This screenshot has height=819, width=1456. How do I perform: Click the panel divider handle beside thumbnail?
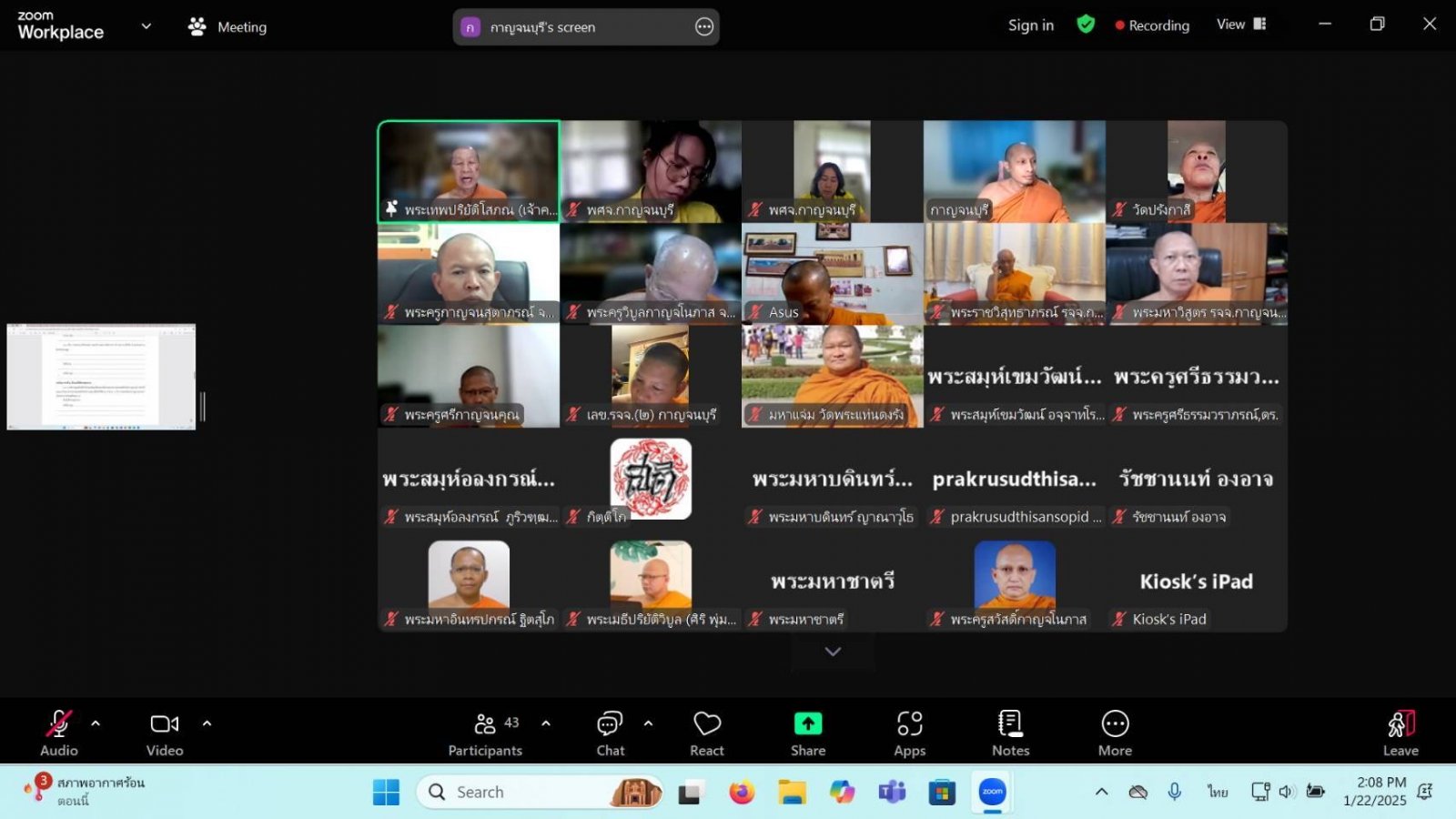pyautogui.click(x=203, y=407)
